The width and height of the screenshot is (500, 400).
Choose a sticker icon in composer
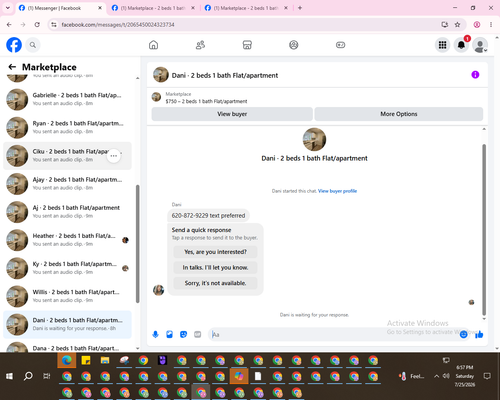183,334
